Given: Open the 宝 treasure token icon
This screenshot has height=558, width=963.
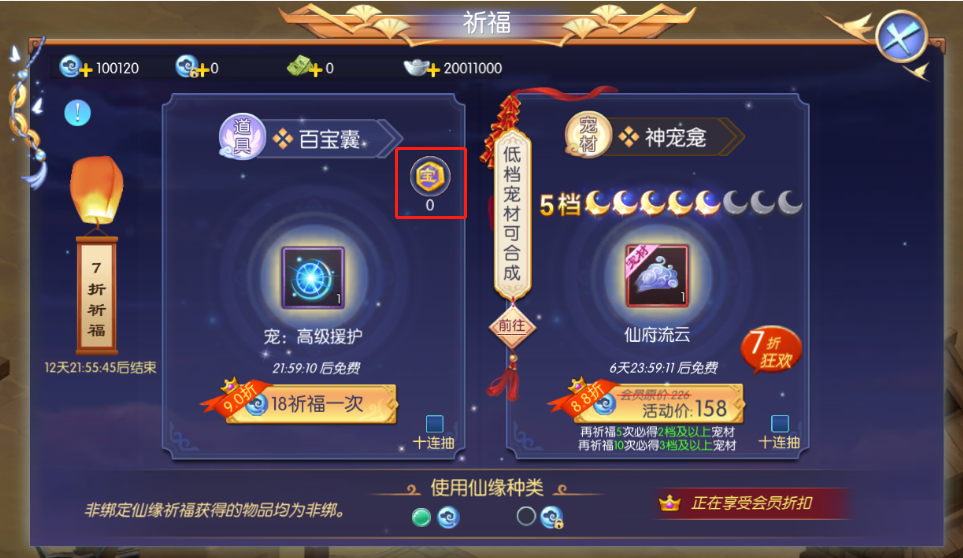Looking at the screenshot, I should 430,177.
